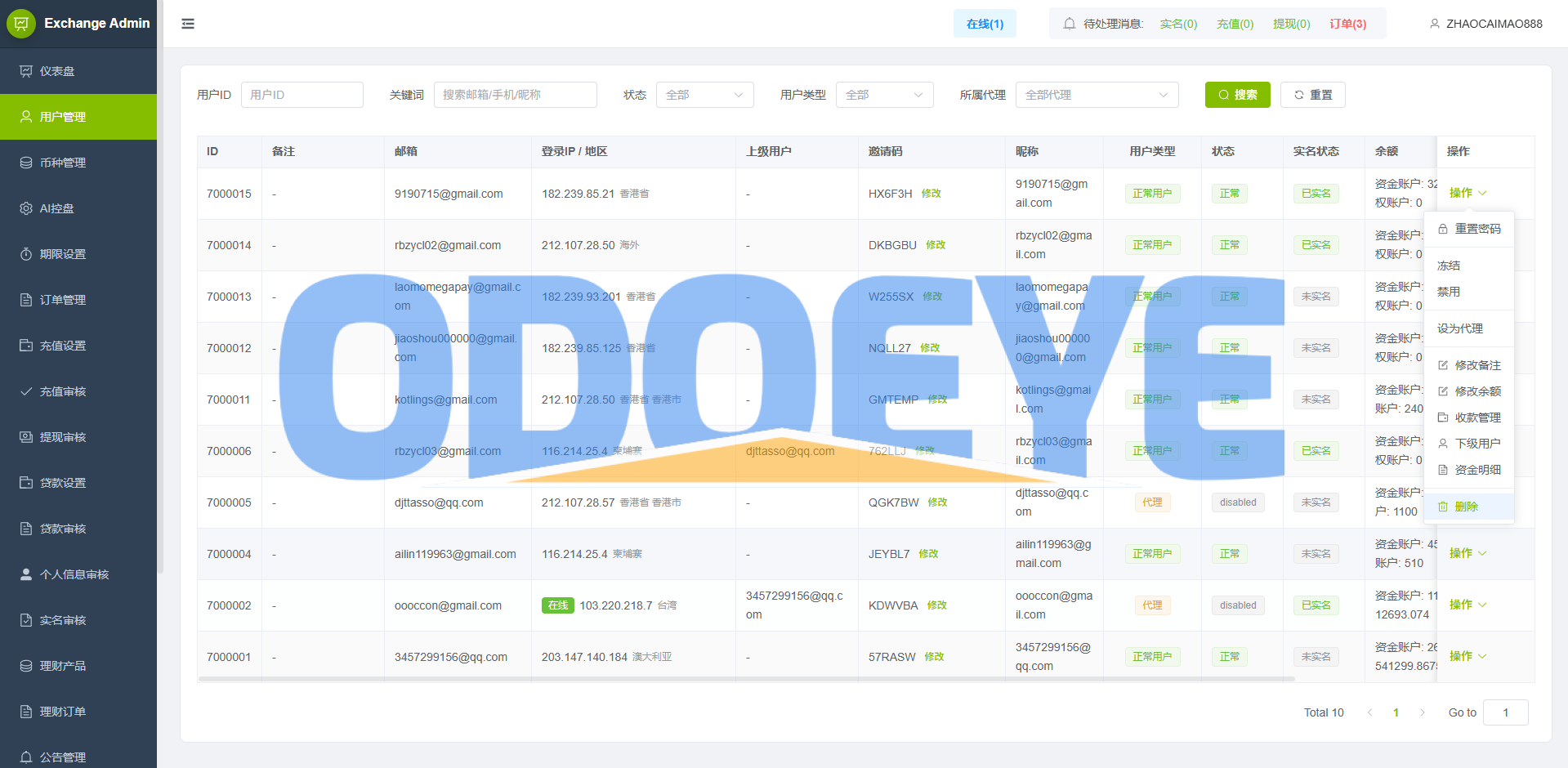Expand the 用户类型 user type dropdown
This screenshot has width=1568, height=768.
pos(884,94)
